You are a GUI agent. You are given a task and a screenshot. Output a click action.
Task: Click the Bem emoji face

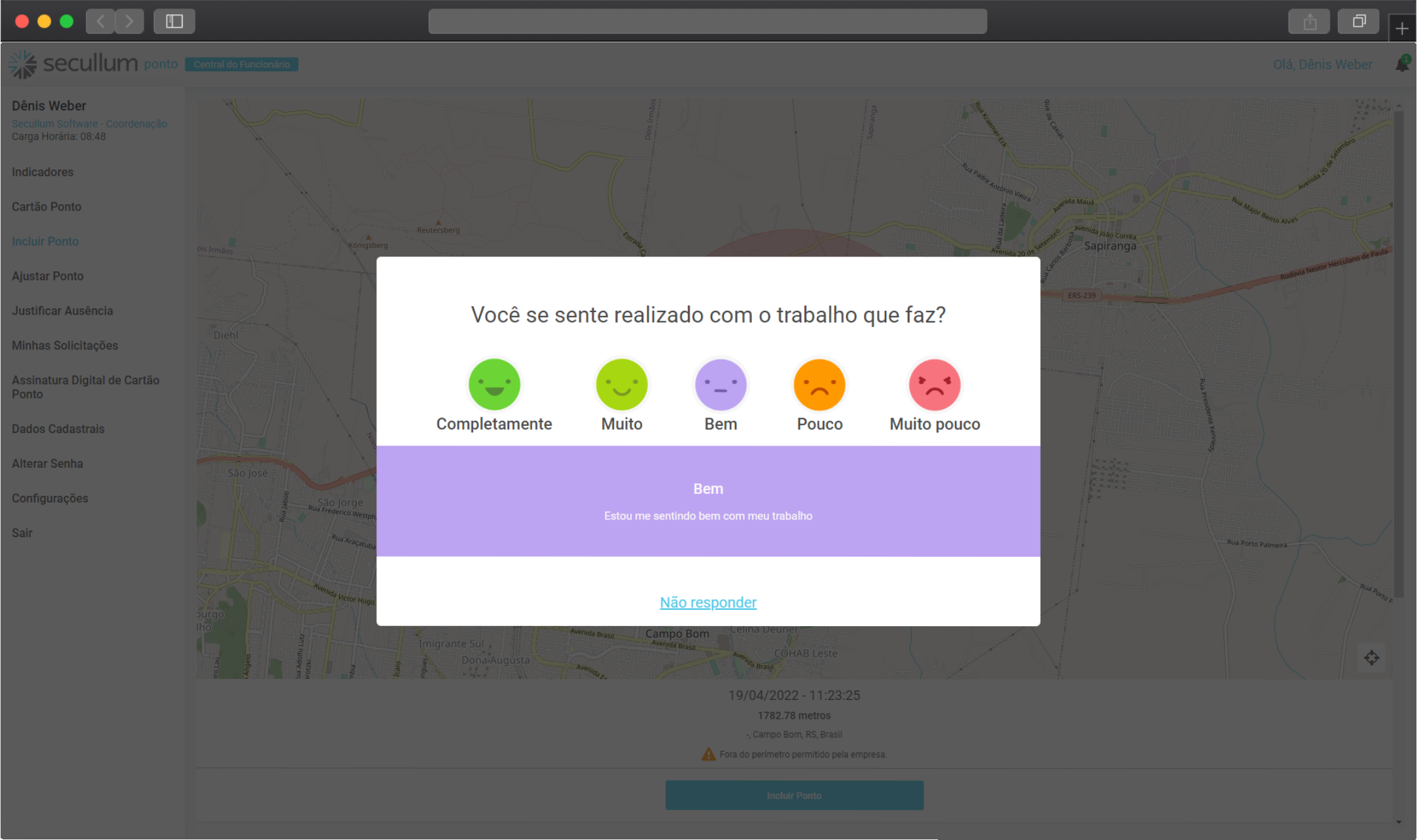[721, 384]
